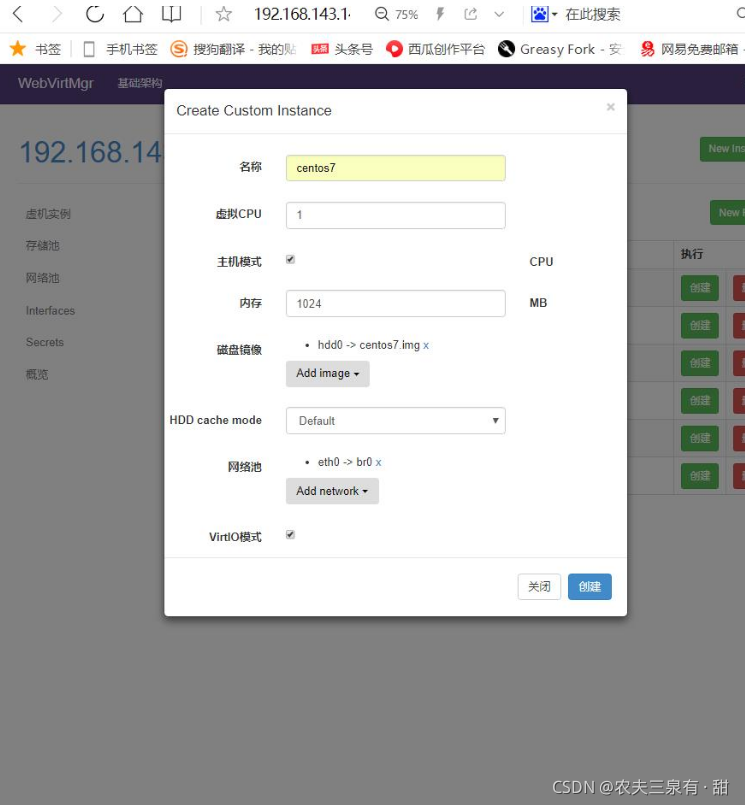Reload the page with the refresh icon
The height and width of the screenshot is (805, 745).
pyautogui.click(x=95, y=14)
